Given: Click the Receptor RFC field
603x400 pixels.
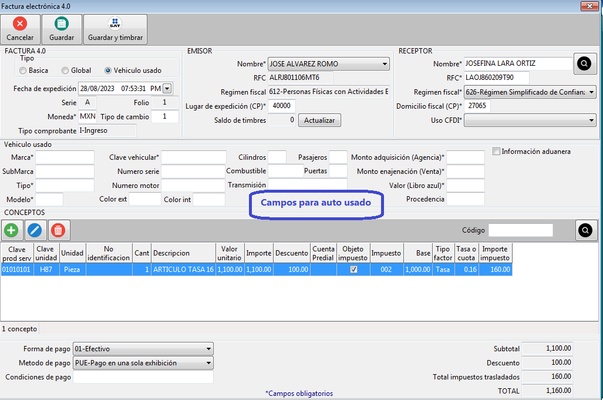Looking at the screenshot, I should 496,78.
